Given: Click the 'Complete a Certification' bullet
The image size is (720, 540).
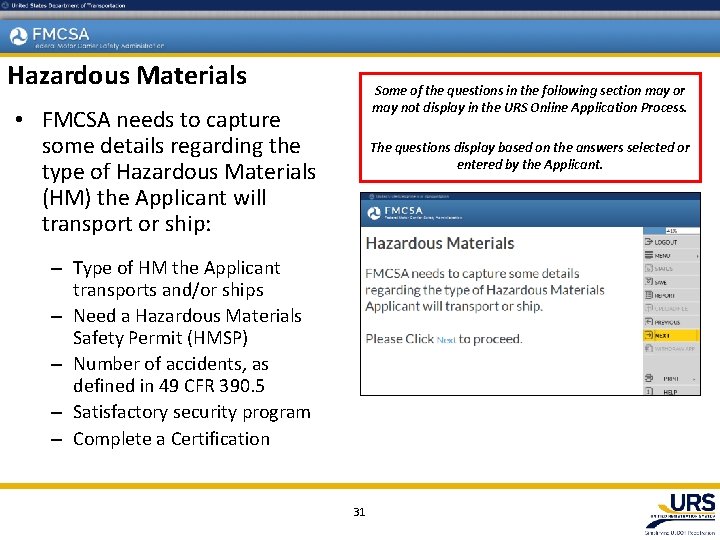Looking at the screenshot, I should pyautogui.click(x=171, y=439).
